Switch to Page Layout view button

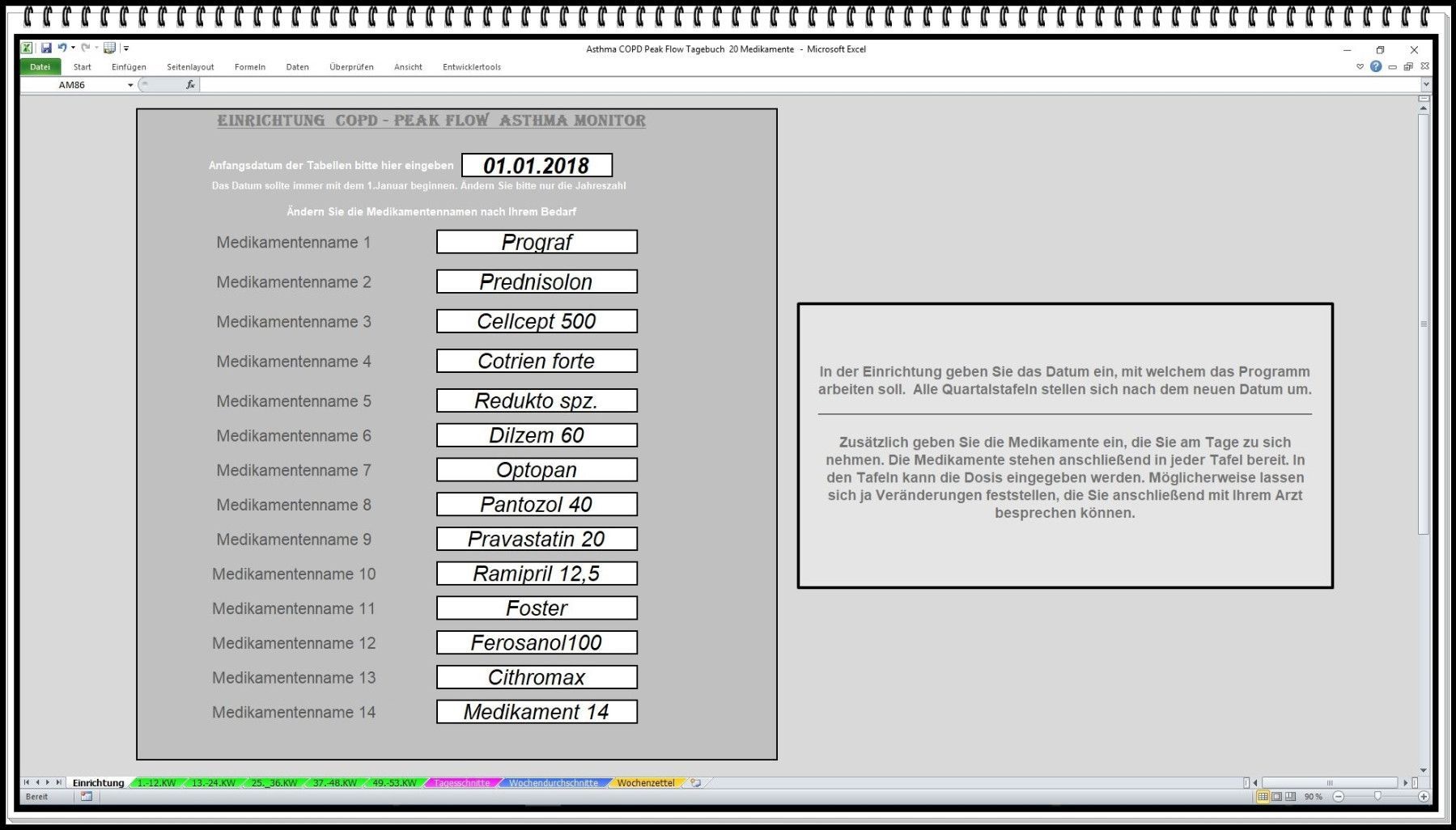coord(1276,797)
